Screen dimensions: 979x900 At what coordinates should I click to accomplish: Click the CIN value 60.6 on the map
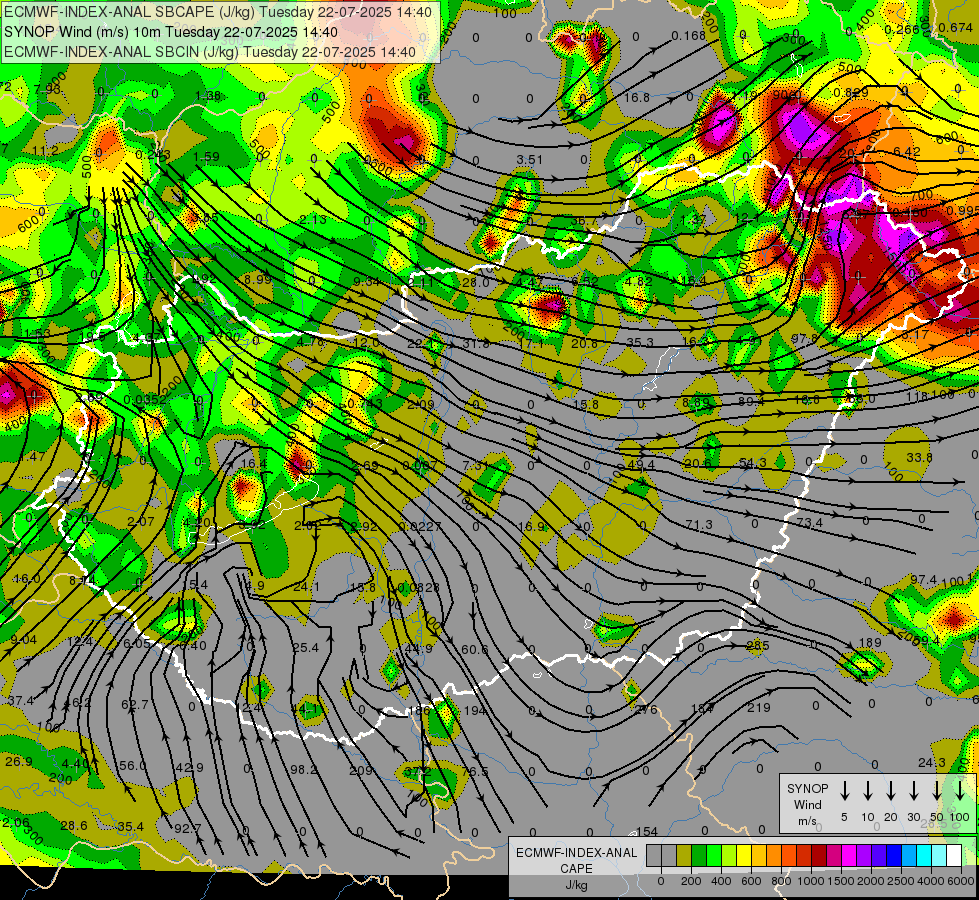tap(475, 650)
